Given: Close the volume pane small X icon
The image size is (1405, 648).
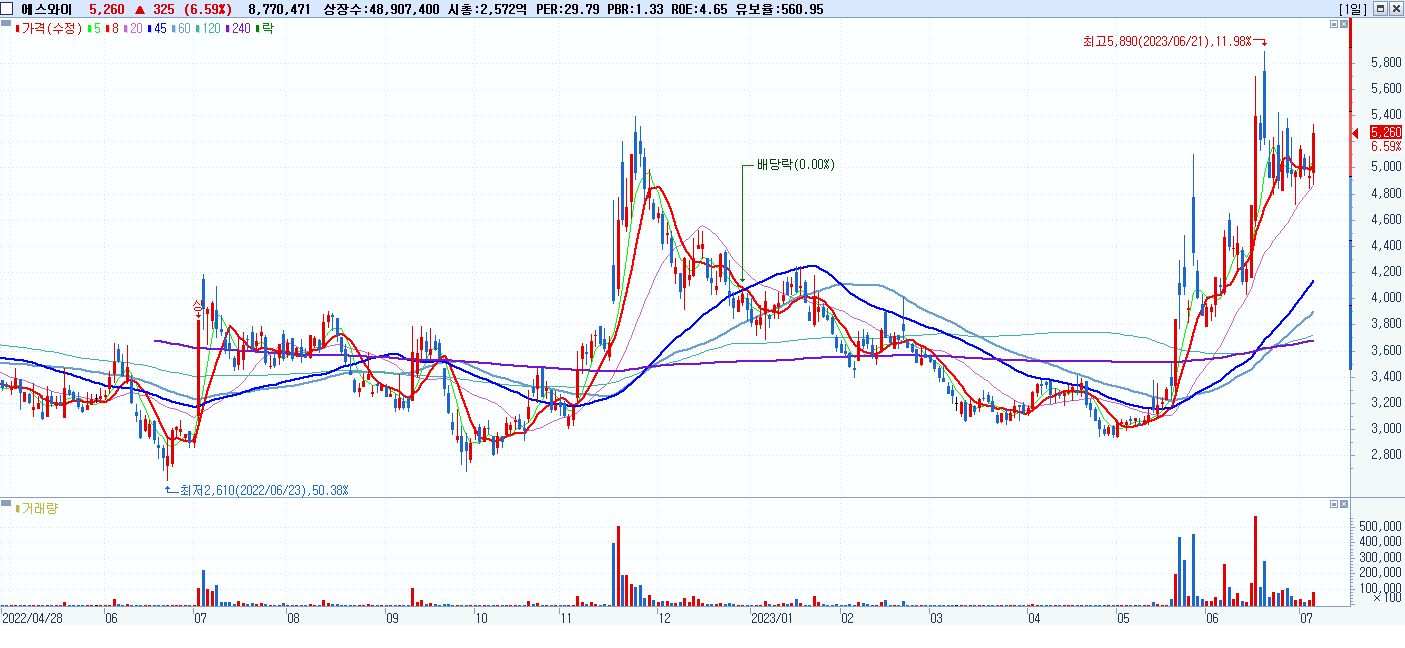Looking at the screenshot, I should 1344,502.
